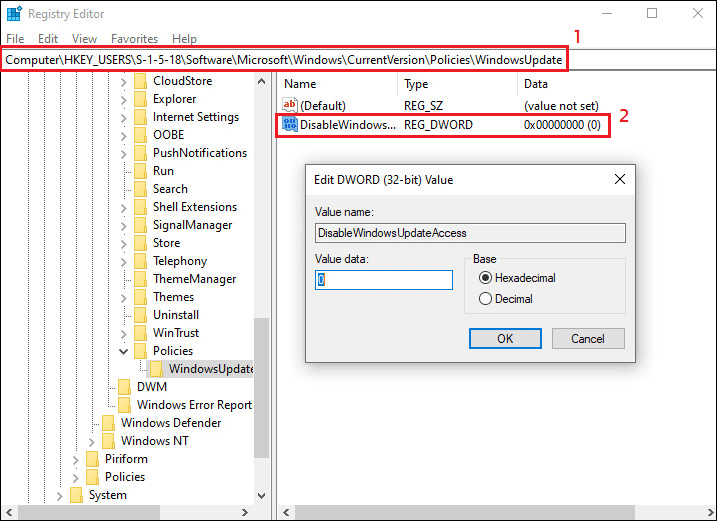Viewport: 717px width, 521px height.
Task: Close the Edit DWORD dialog with X
Action: click(620, 179)
